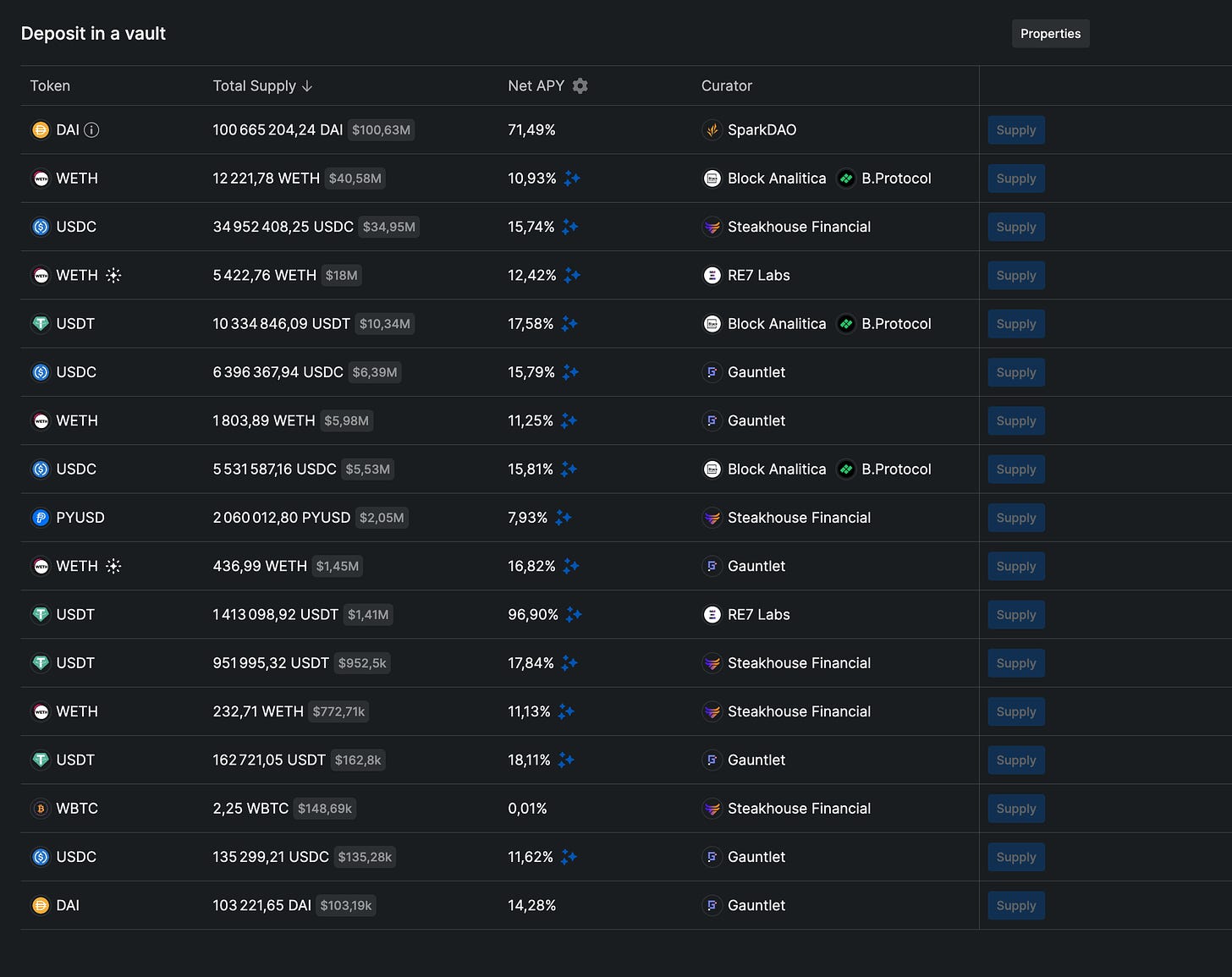Click the PYUSD token icon
Image resolution: width=1232 pixels, height=977 pixels.
click(41, 518)
